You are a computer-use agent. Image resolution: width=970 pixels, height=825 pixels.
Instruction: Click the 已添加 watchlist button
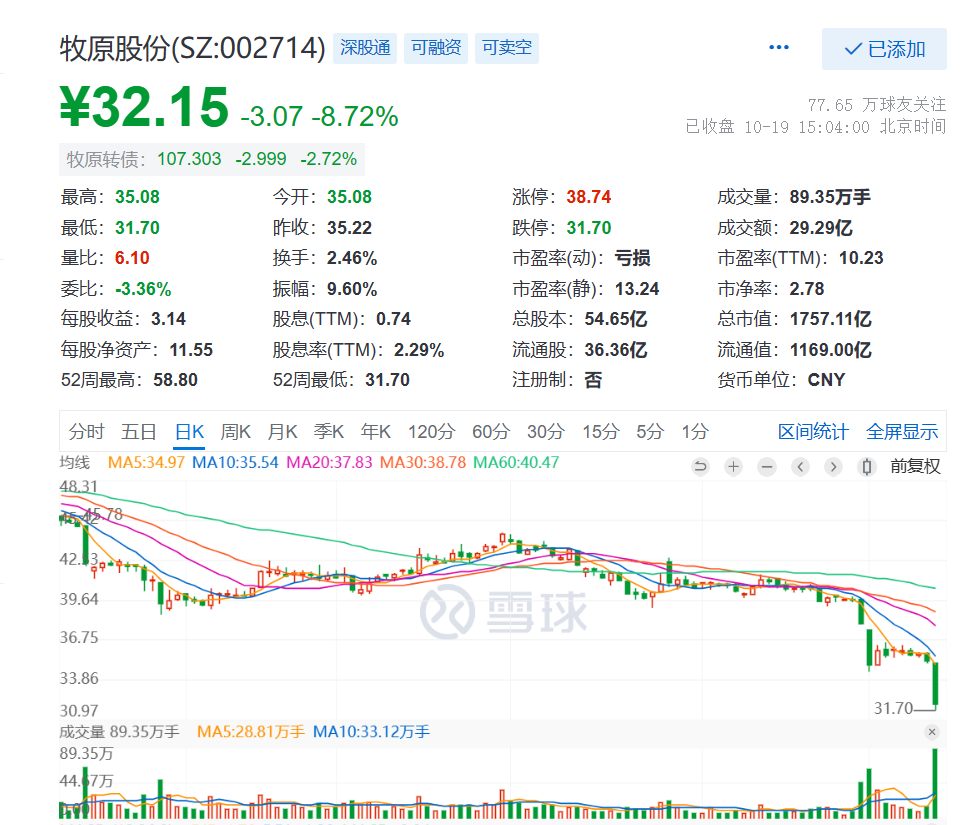[x=884, y=49]
